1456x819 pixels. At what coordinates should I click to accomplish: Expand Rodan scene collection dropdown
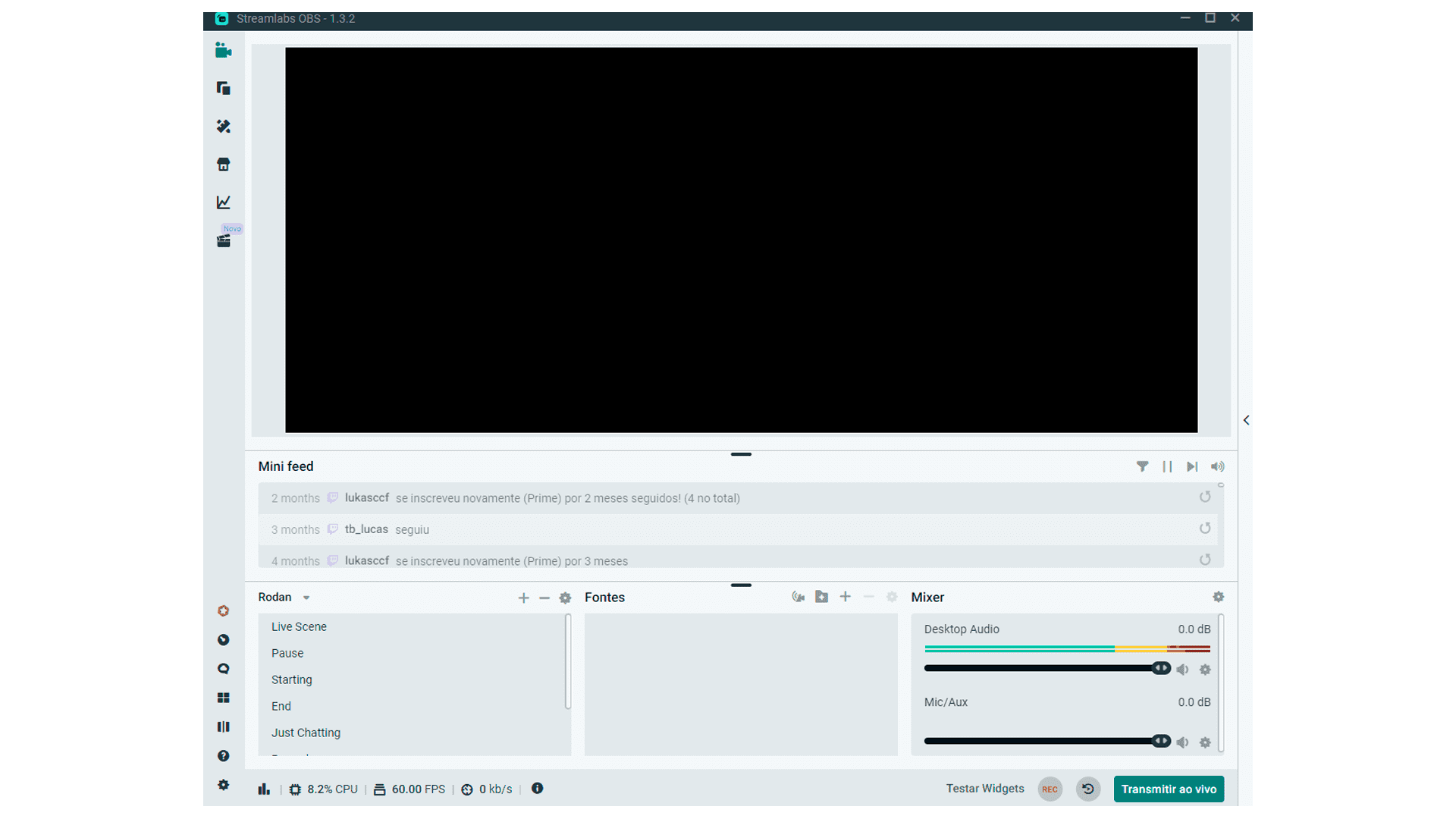click(306, 598)
